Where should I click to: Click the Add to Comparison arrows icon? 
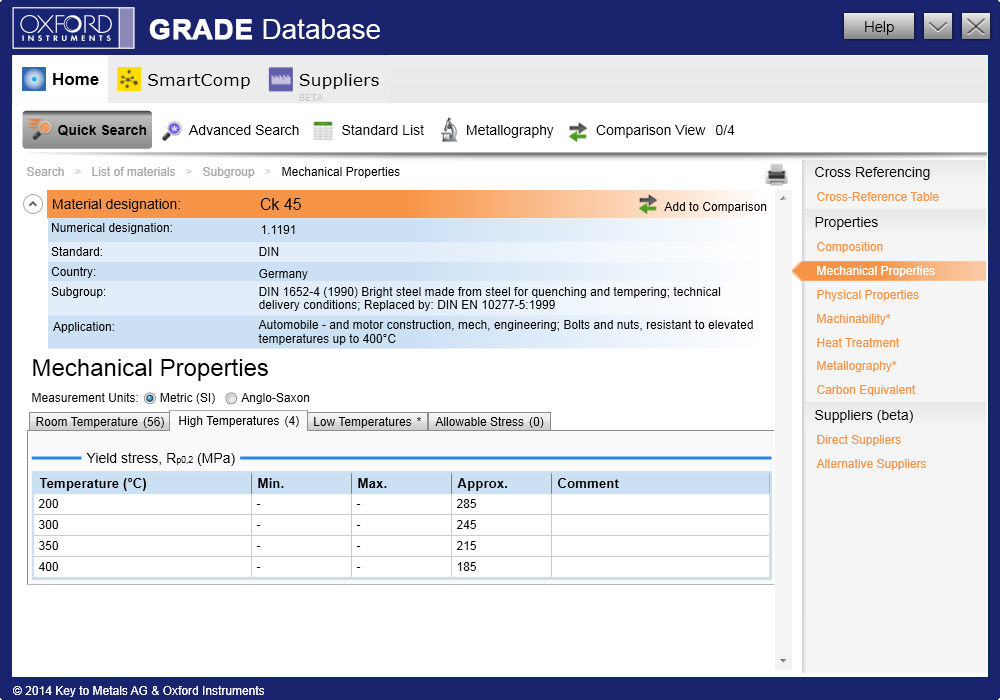(648, 205)
